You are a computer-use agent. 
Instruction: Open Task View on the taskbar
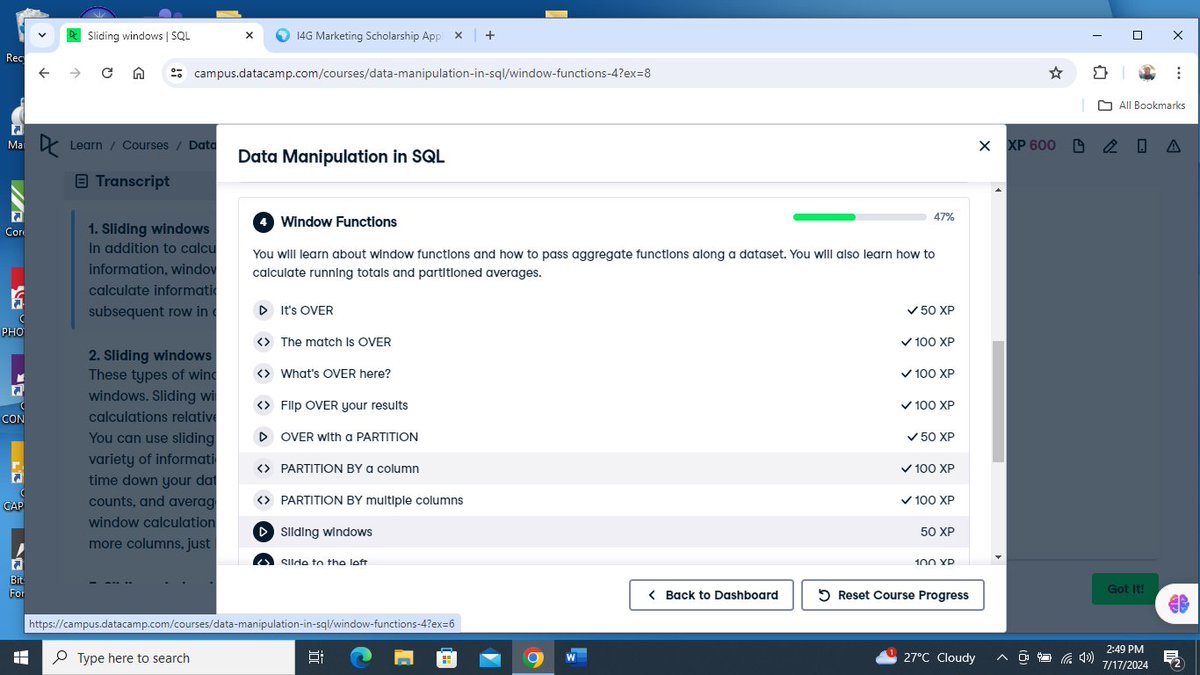[x=316, y=657]
